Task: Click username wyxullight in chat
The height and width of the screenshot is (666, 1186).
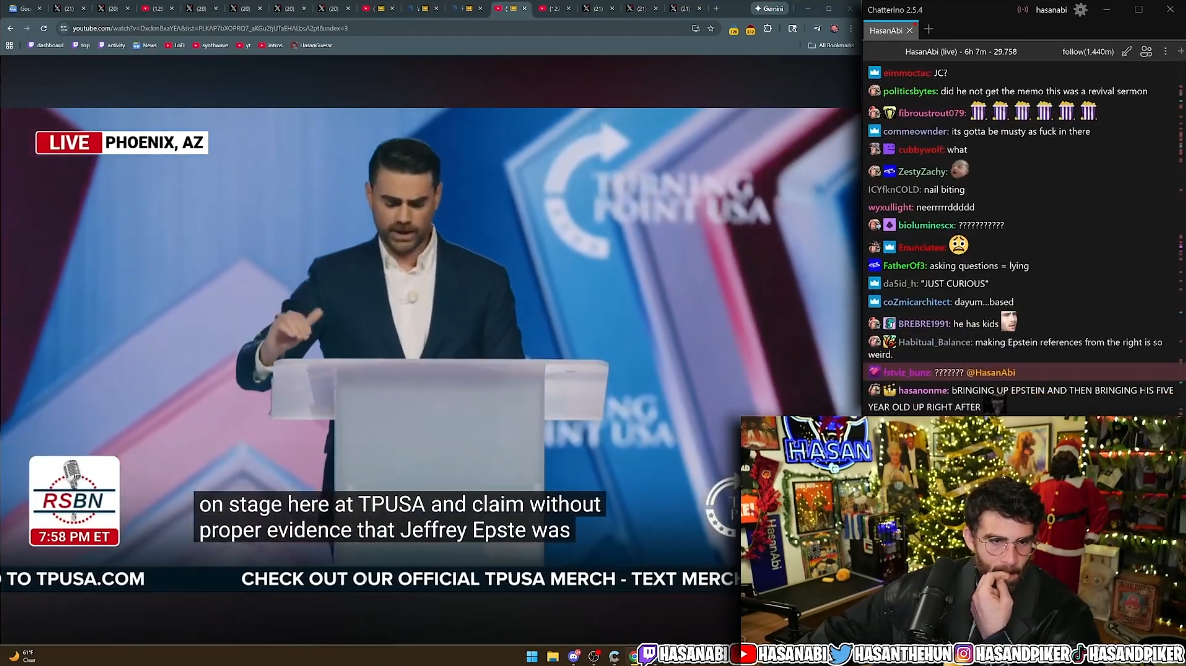Action: click(890, 207)
